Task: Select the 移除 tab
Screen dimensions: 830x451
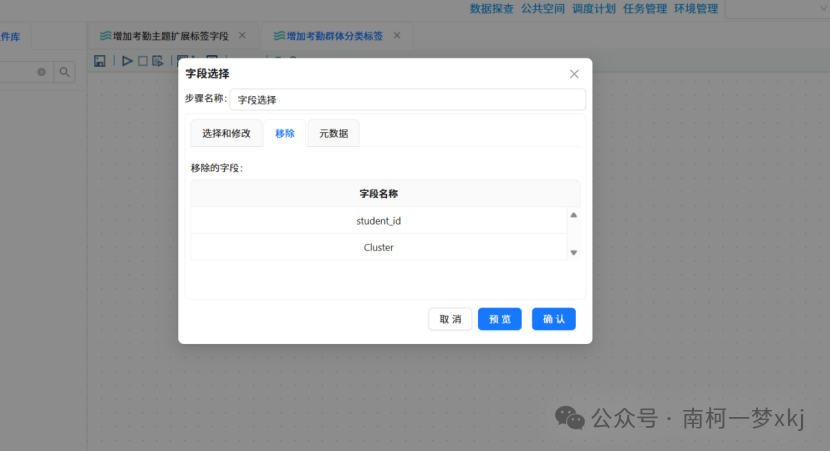Action: pos(285,133)
